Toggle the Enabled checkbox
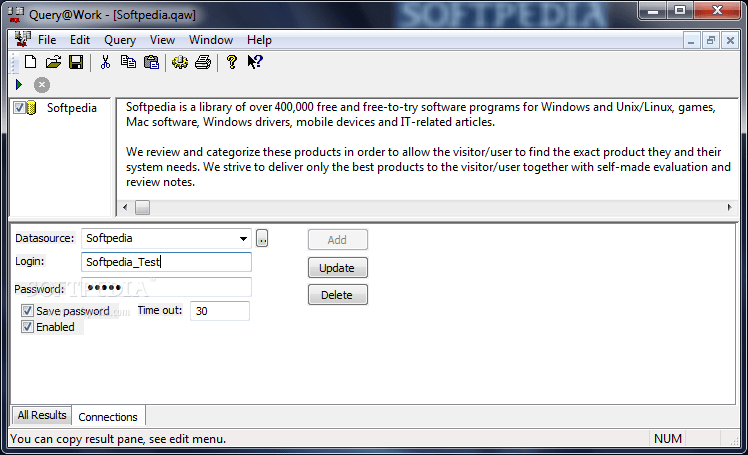Screen dimensions: 748x455 click(27, 327)
